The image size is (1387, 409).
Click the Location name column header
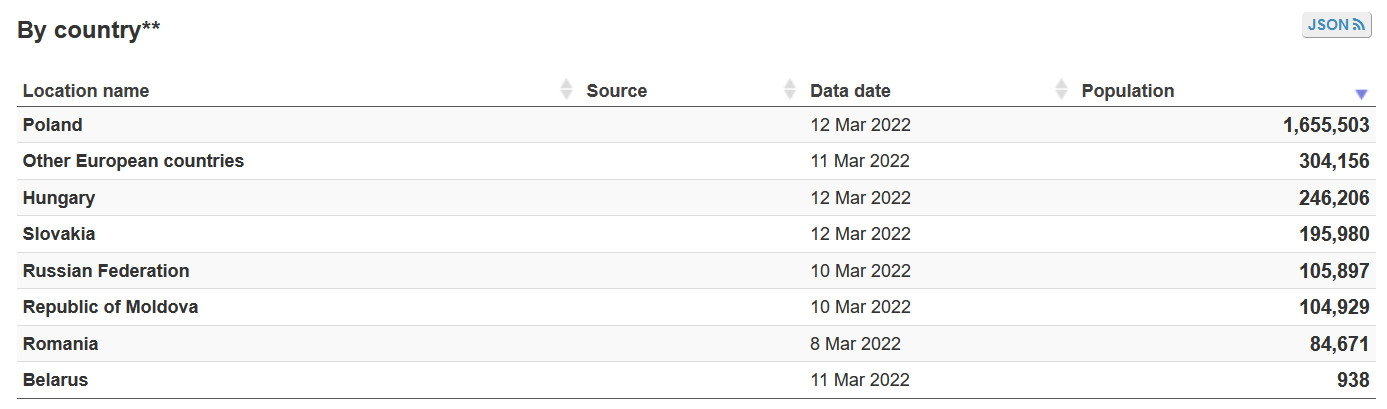(x=86, y=91)
